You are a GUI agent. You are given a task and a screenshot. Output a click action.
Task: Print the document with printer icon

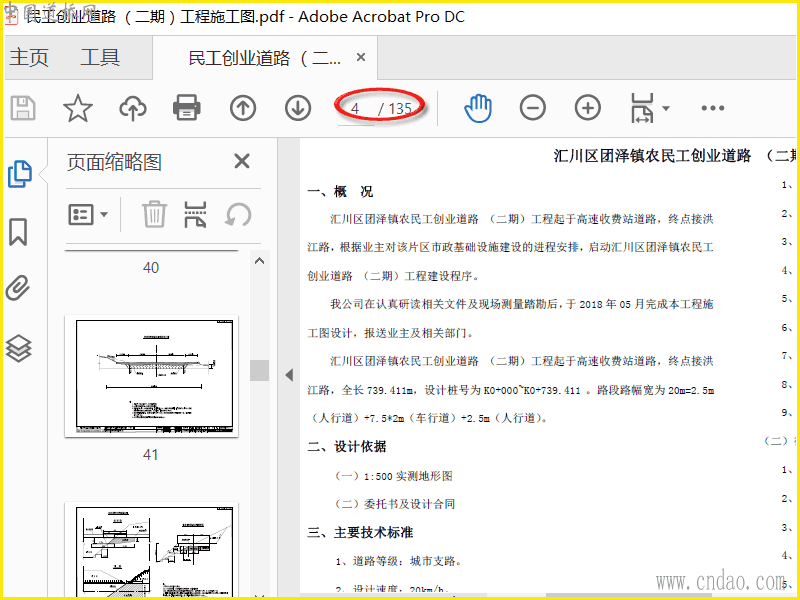pos(187,108)
